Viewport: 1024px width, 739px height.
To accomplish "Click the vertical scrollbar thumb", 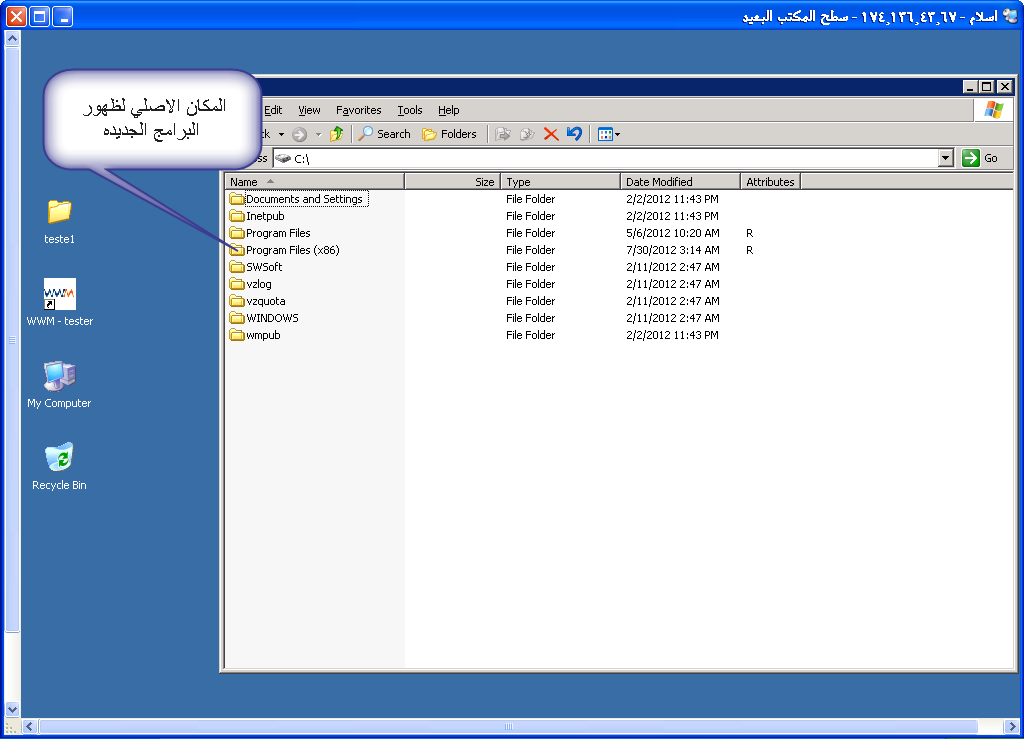I will tap(12, 339).
